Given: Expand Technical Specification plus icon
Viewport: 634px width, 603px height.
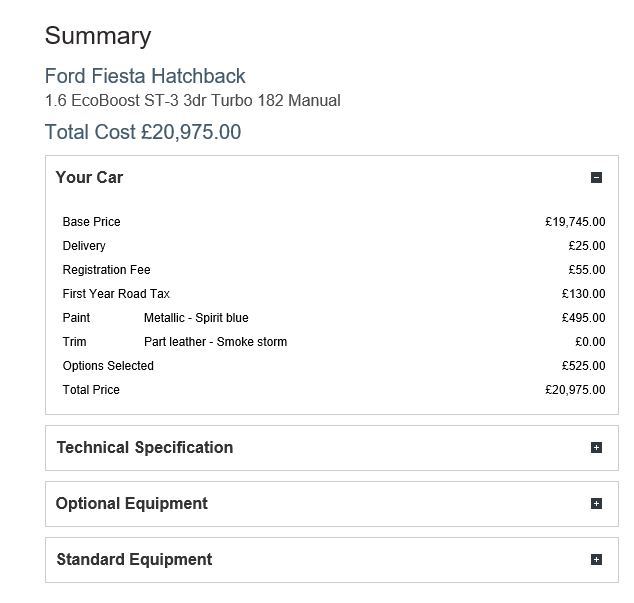Looking at the screenshot, I should 596,448.
